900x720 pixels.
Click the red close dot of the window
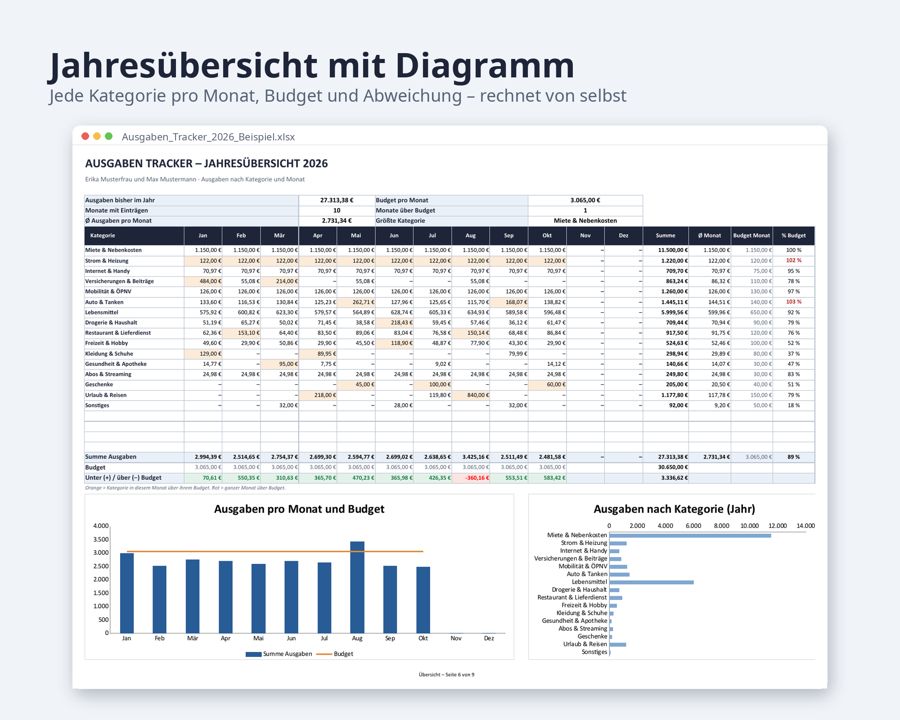click(86, 136)
